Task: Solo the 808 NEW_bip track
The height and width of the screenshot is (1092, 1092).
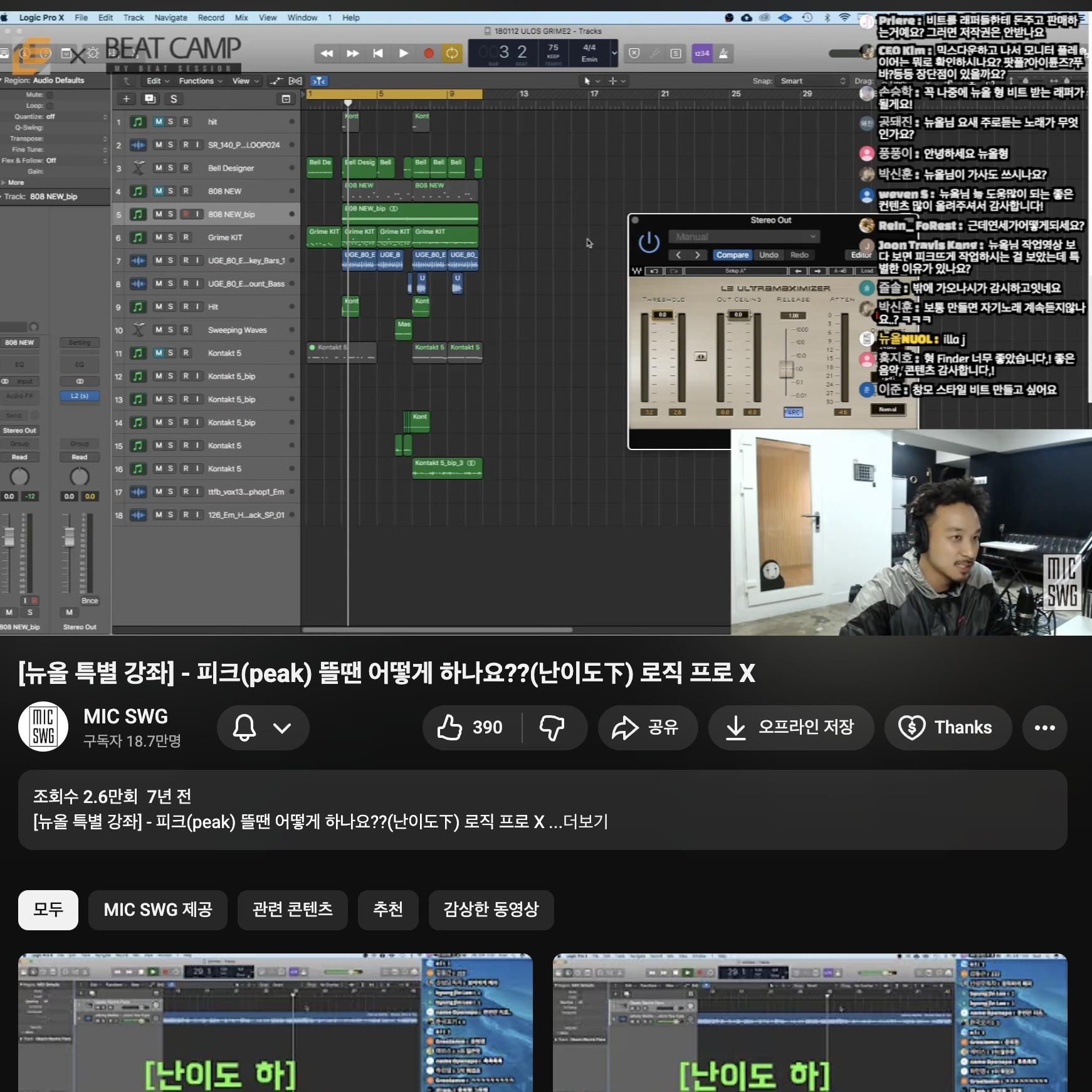Action: click(x=170, y=214)
